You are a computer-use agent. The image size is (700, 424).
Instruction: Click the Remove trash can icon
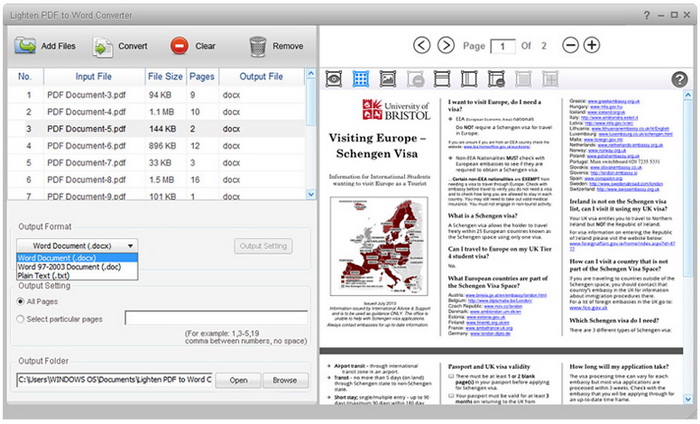pyautogui.click(x=258, y=46)
